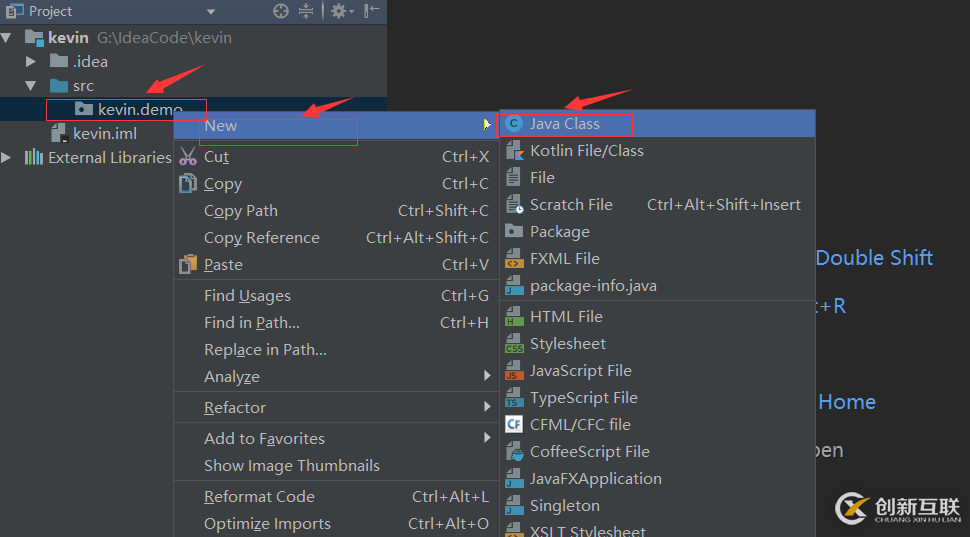
Task: Choose Cut from context menu
Action: coord(336,157)
